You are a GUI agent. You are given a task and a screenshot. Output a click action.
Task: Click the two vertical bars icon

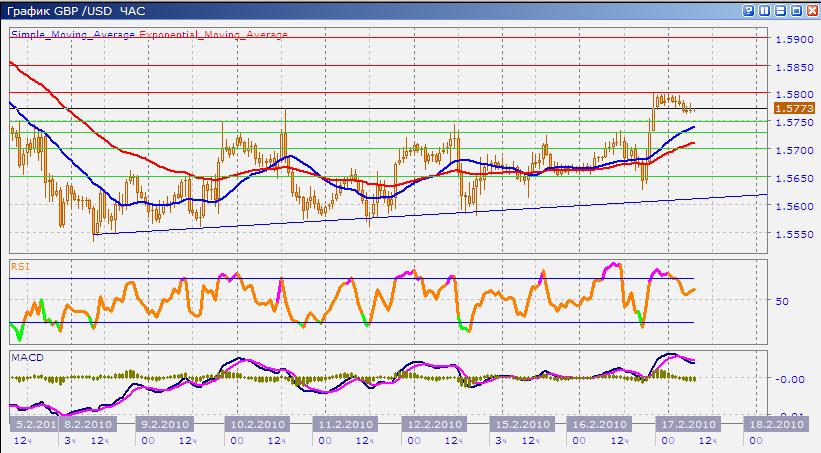click(764, 10)
